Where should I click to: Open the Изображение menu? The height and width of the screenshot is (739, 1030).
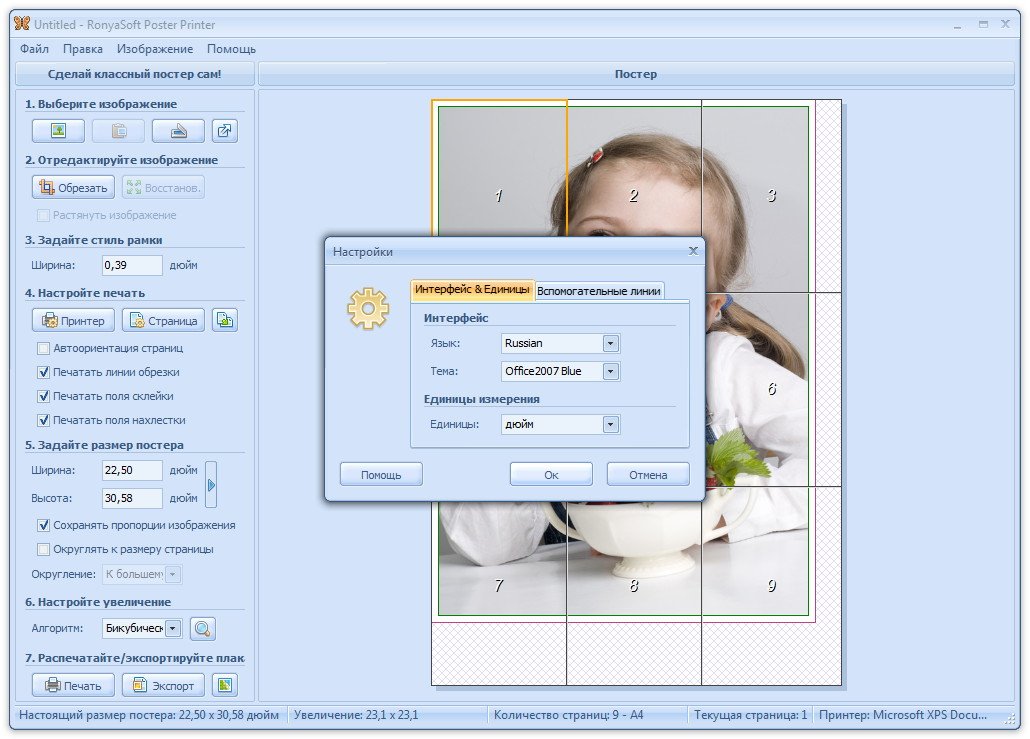pyautogui.click(x=155, y=48)
